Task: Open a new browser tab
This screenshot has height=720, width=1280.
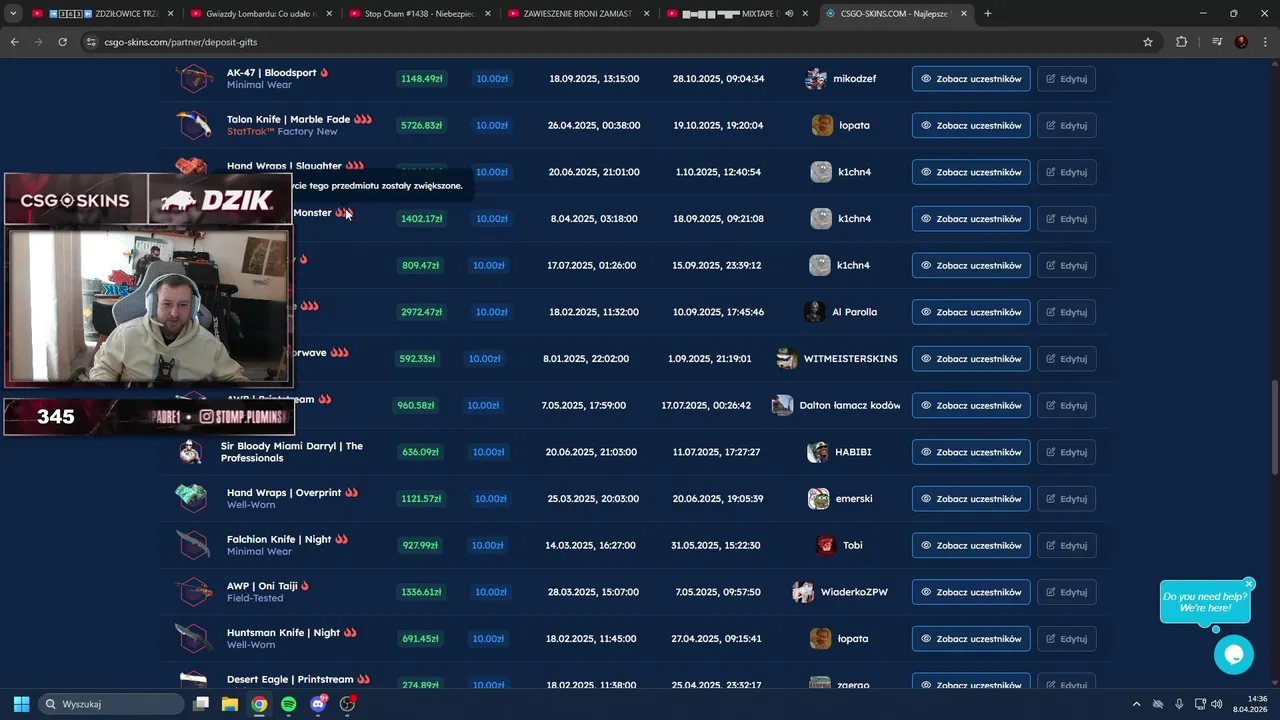Action: (988, 14)
